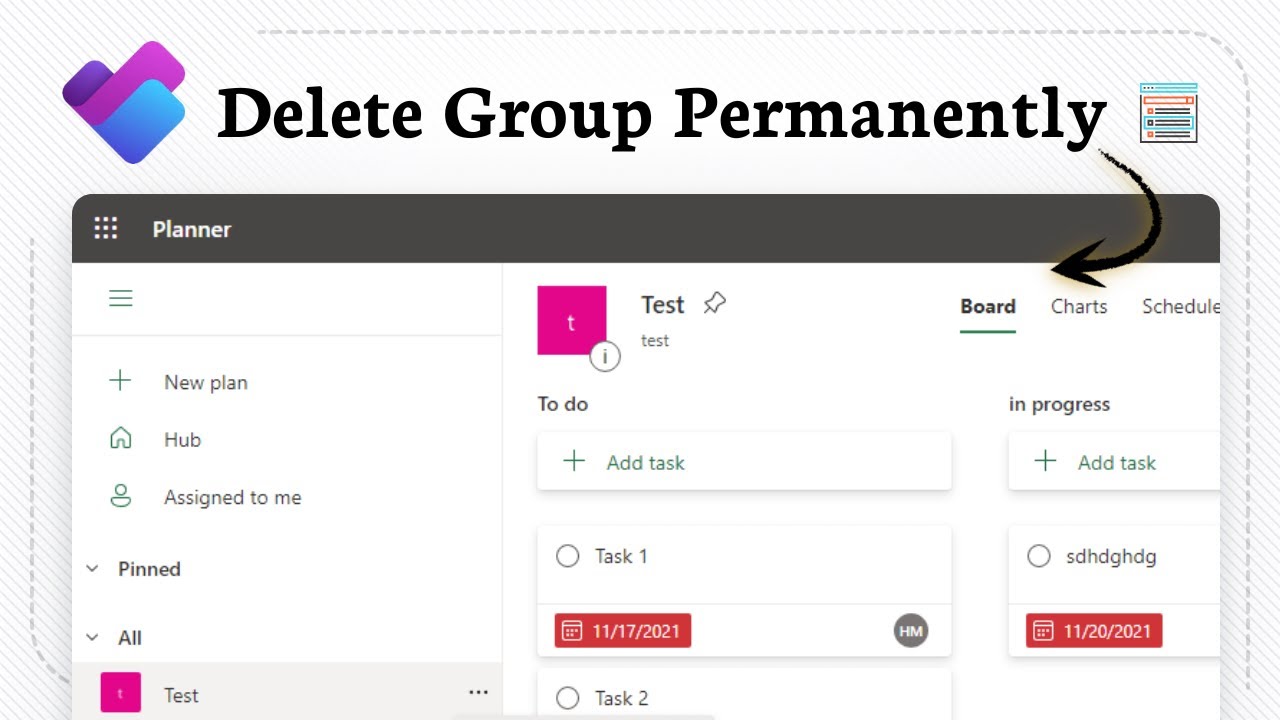Click the calendar icon on 11/17/2021 date
1280x720 pixels.
click(572, 631)
